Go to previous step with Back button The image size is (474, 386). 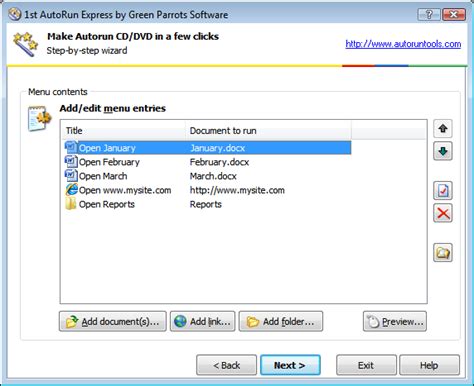[x=226, y=365]
